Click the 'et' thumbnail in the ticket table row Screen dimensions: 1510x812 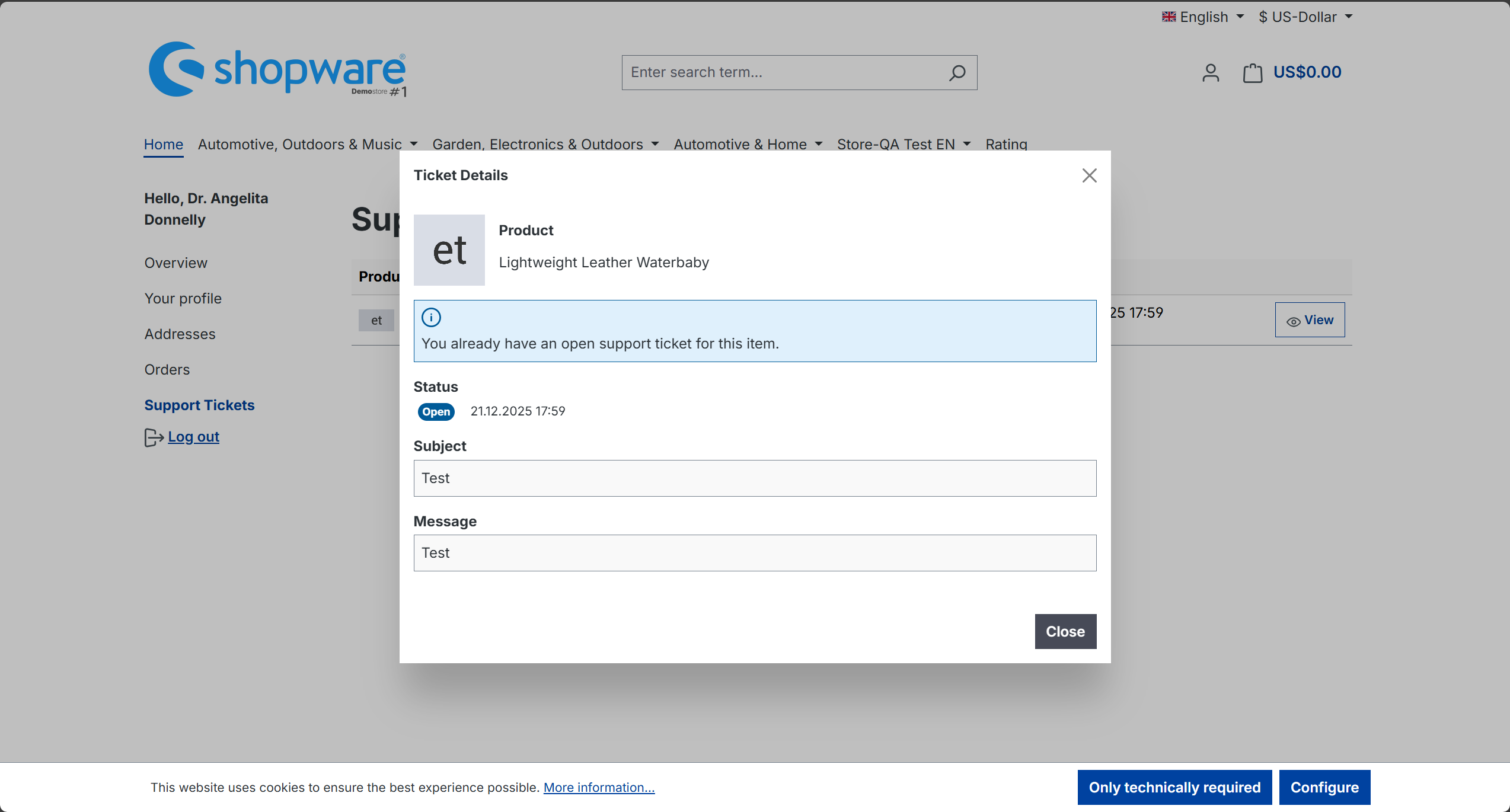[376, 321]
